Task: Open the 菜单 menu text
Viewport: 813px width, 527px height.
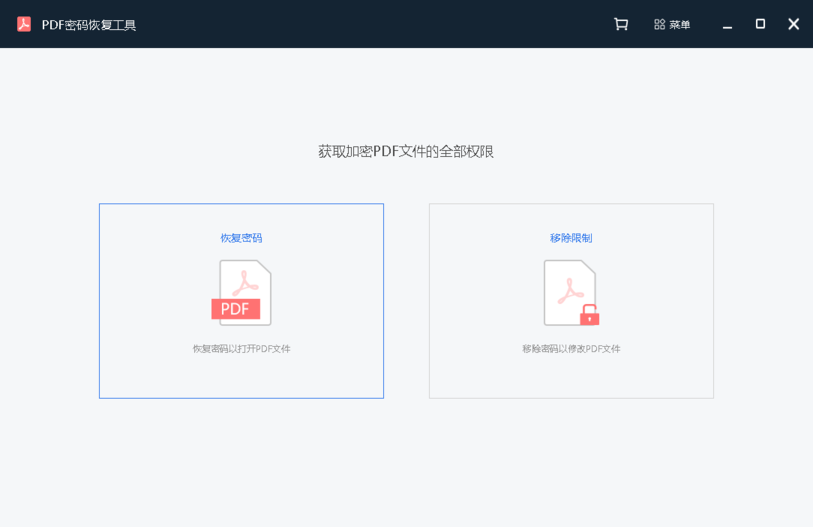Action: click(x=680, y=24)
